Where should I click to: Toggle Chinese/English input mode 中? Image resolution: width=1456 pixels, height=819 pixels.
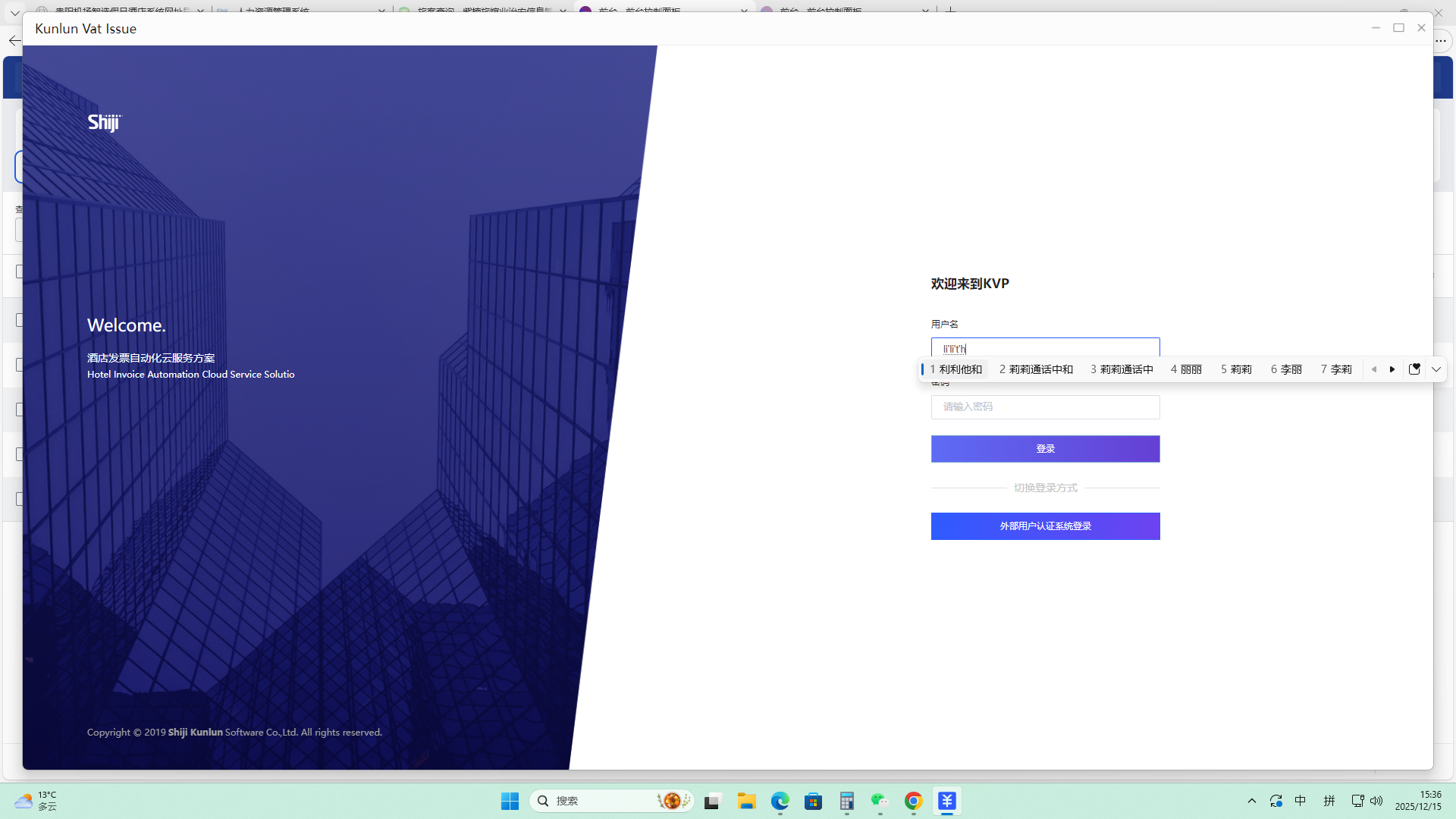pyautogui.click(x=1301, y=801)
